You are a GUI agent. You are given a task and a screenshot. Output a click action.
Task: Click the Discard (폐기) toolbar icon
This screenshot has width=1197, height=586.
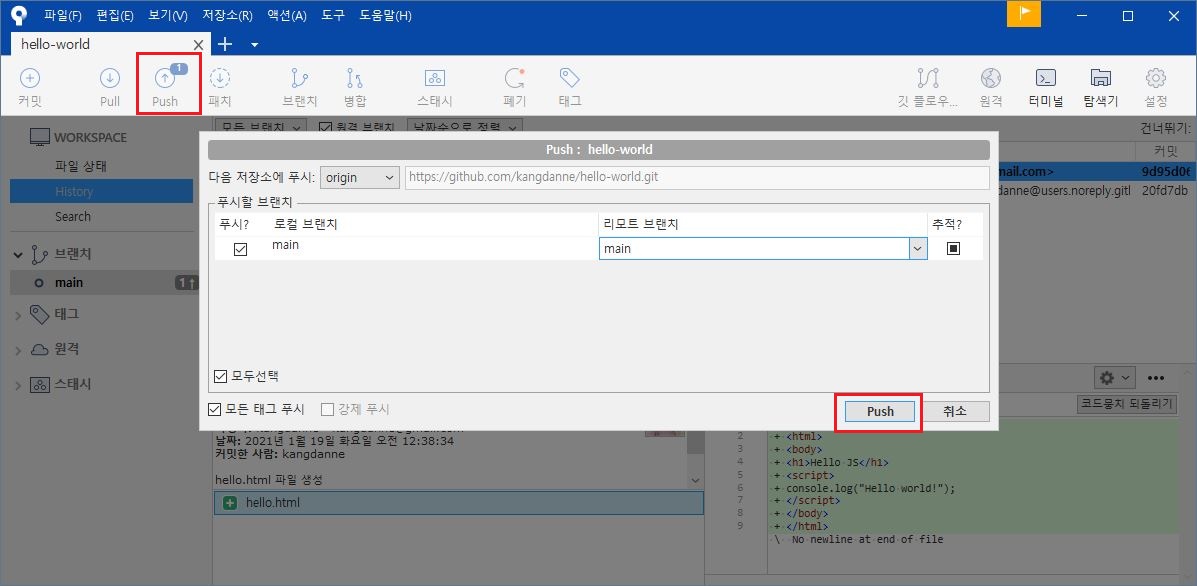tap(515, 86)
